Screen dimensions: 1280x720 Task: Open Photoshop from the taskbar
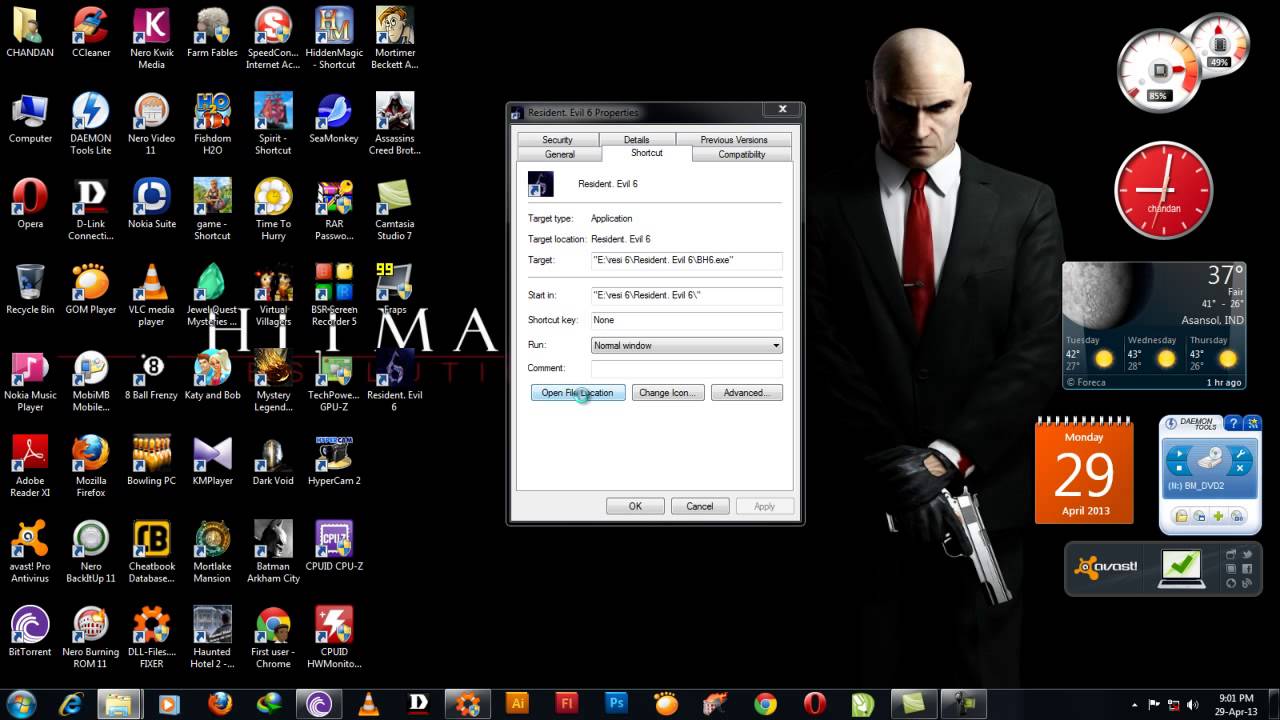(617, 703)
